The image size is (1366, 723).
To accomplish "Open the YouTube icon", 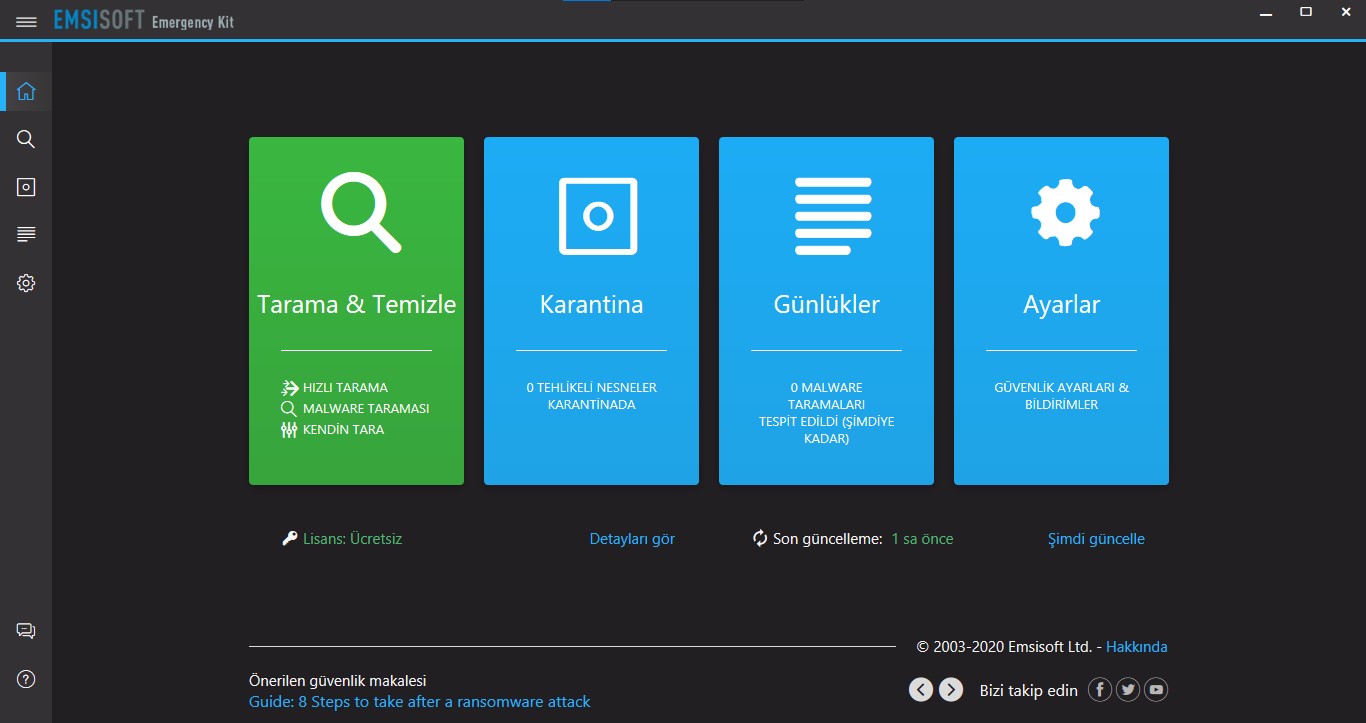I will click(1156, 689).
